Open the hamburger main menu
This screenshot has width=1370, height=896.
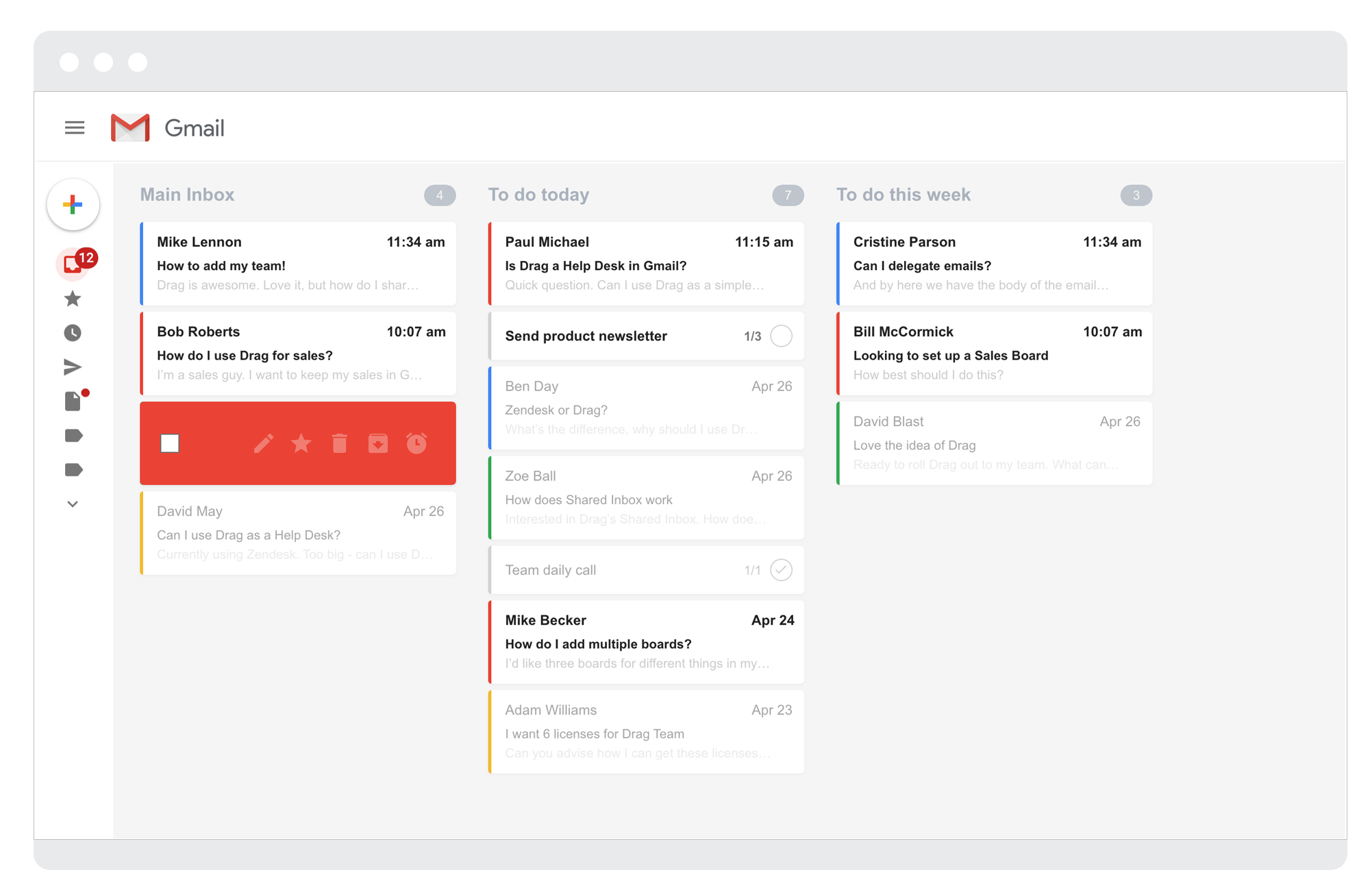75,127
